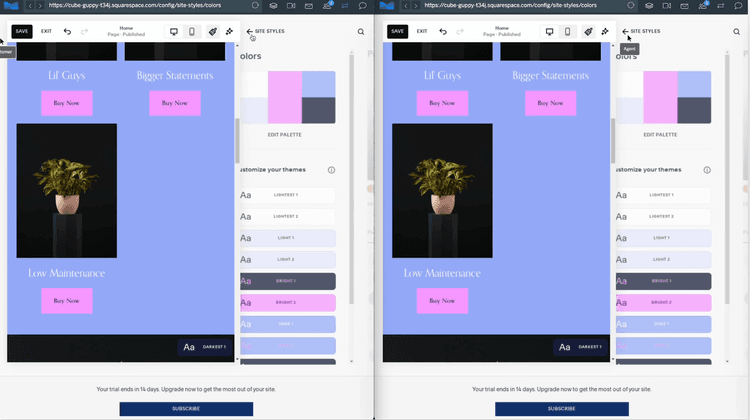The height and width of the screenshot is (420, 750).
Task: Click desktop view icon in left window
Action: [x=174, y=31]
